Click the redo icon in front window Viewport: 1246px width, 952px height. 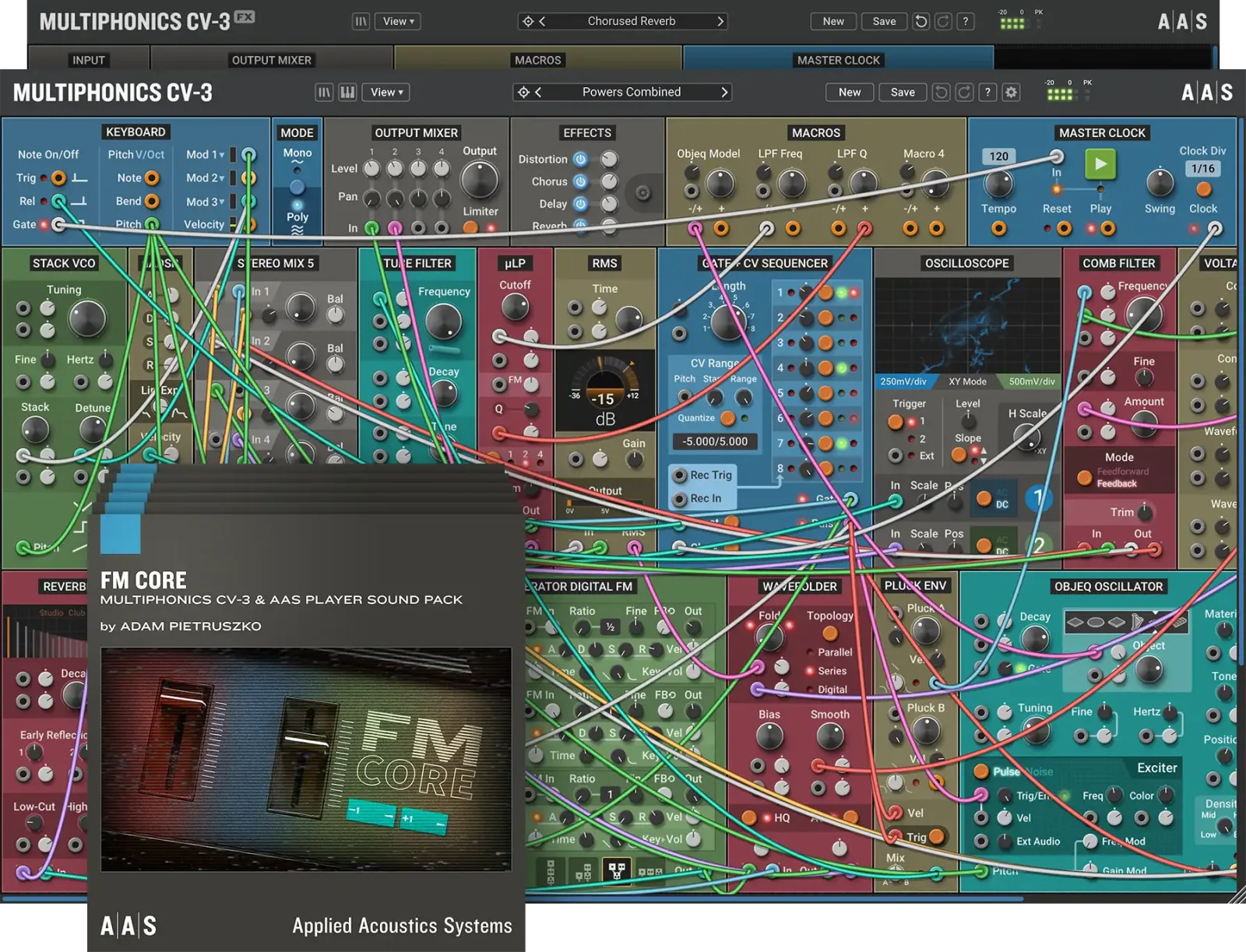point(964,93)
